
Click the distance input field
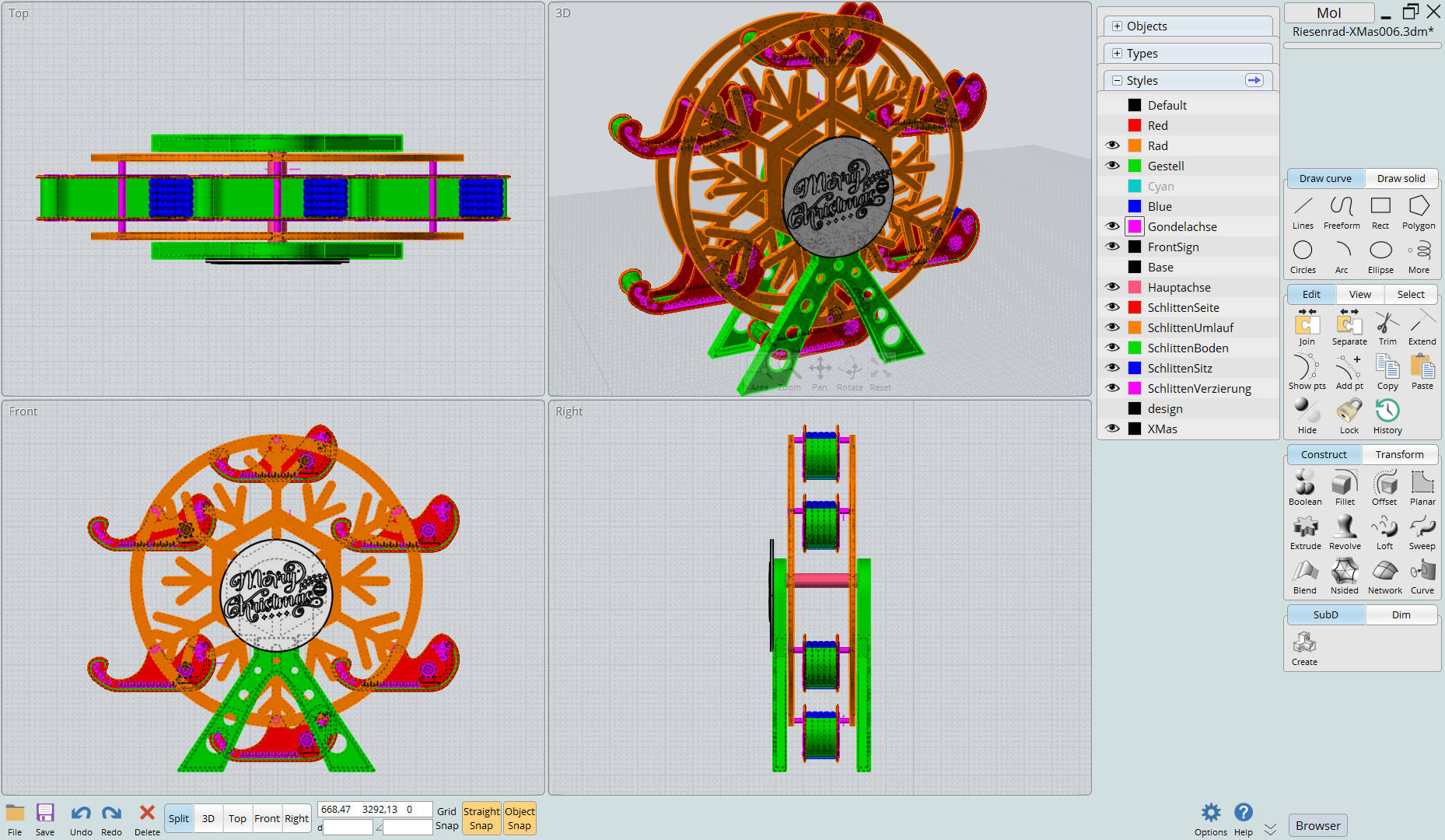(348, 828)
